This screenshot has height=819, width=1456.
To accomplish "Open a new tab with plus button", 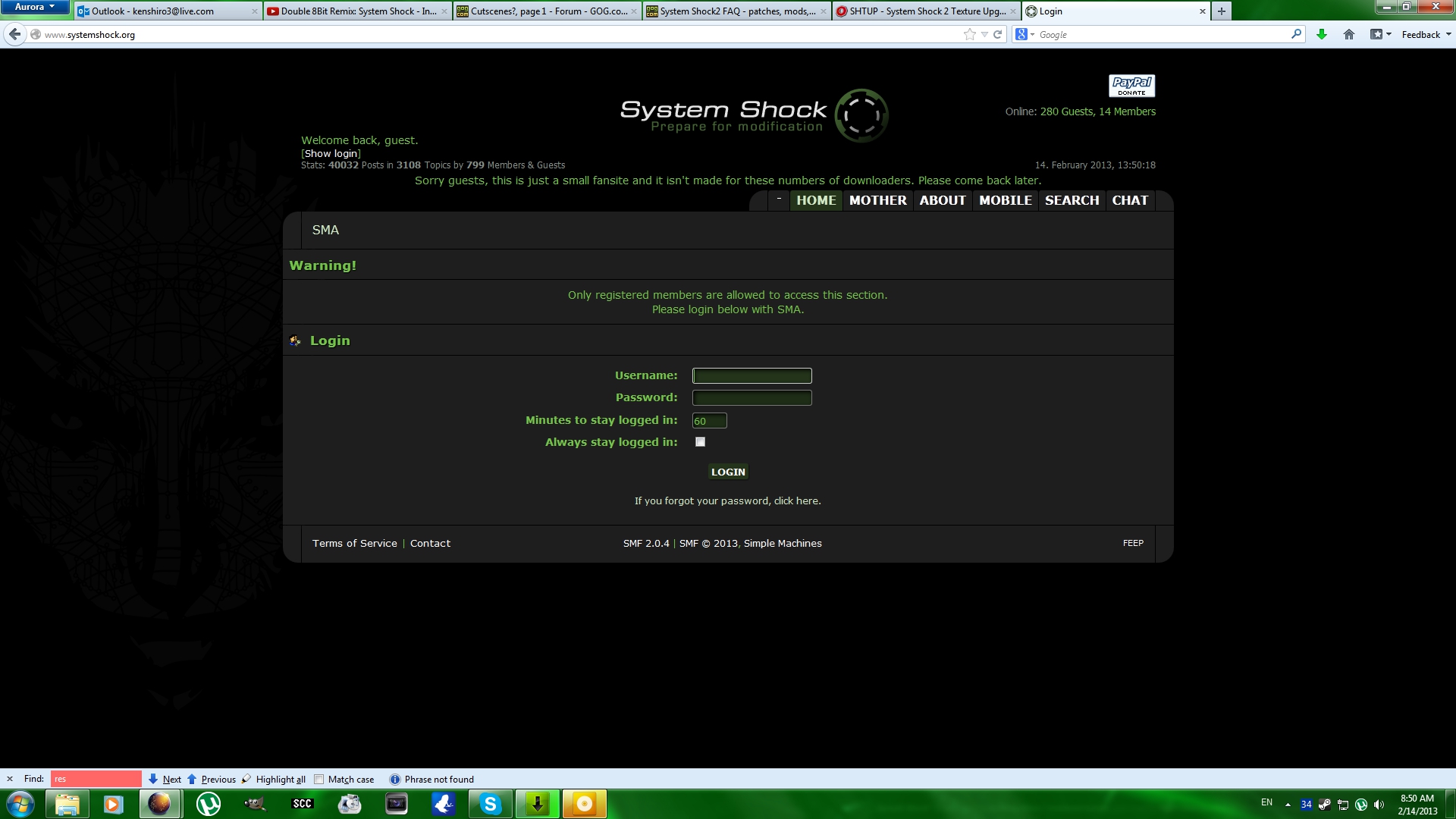I will coord(1222,11).
